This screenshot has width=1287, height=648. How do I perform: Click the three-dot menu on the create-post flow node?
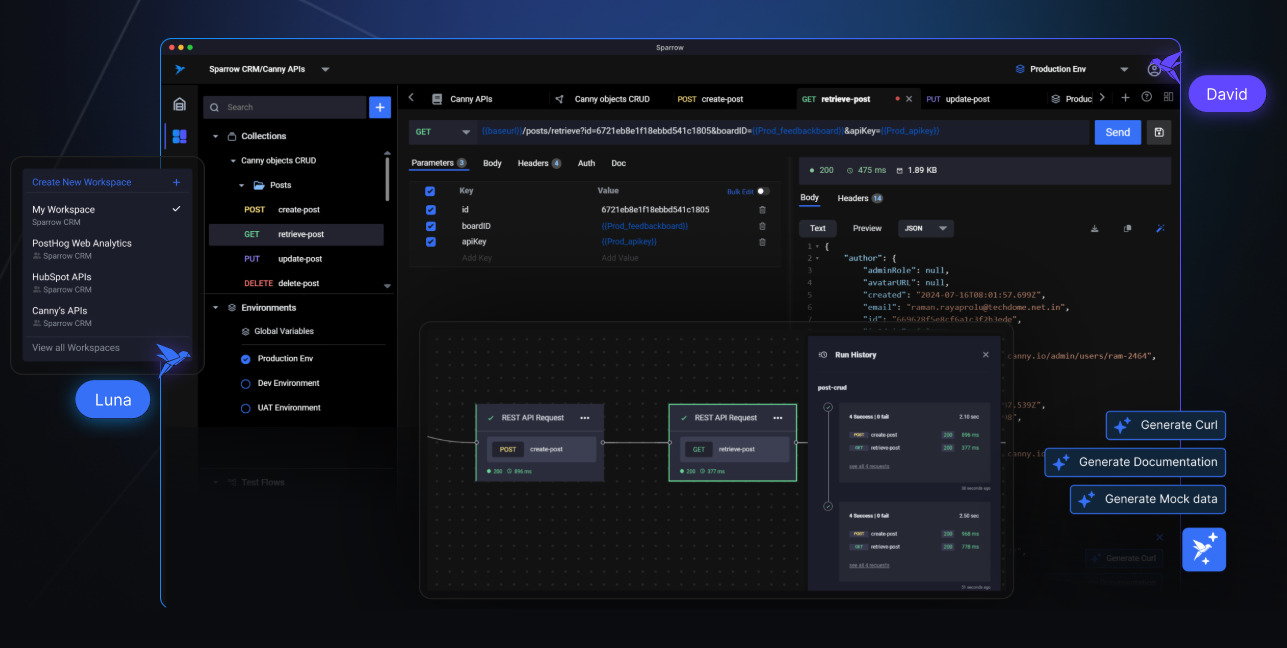[x=585, y=418]
